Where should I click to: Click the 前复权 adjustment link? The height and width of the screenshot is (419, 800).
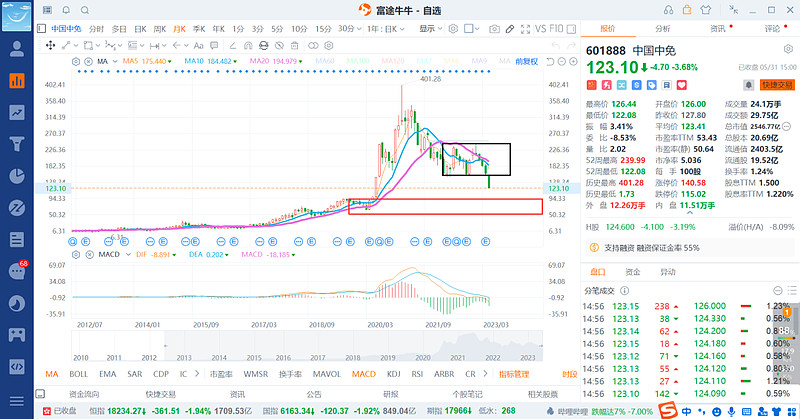click(527, 61)
